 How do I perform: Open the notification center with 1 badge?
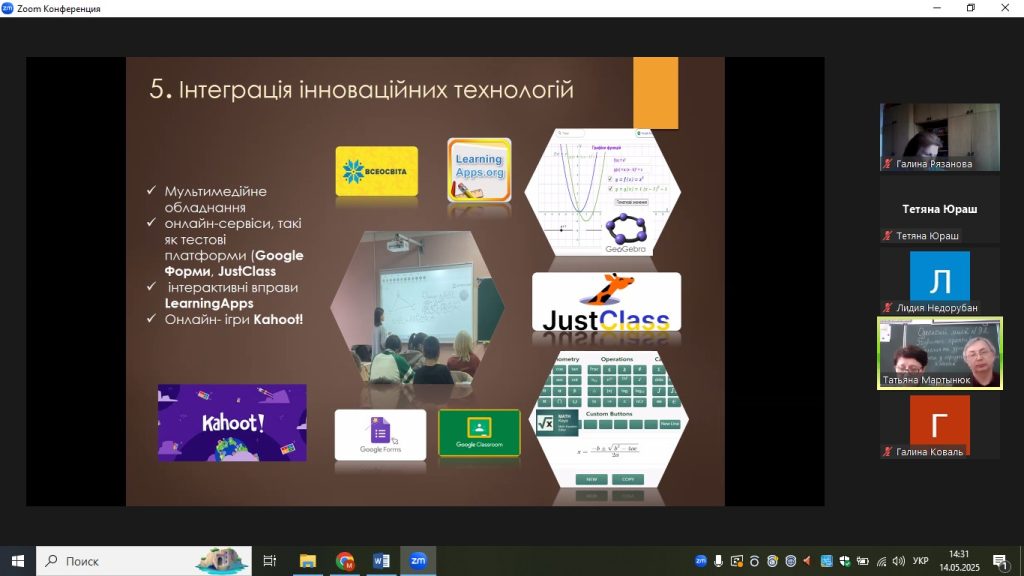pyautogui.click(x=1000, y=561)
